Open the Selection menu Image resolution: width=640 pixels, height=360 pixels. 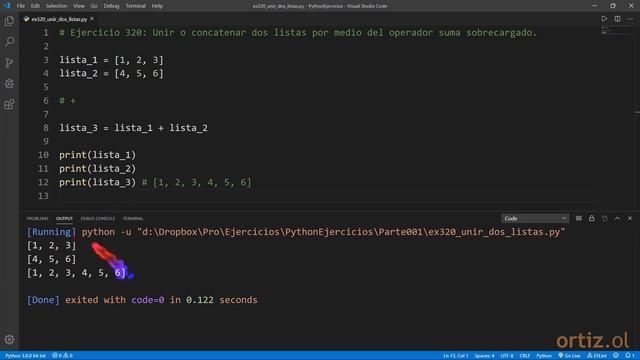[56, 6]
